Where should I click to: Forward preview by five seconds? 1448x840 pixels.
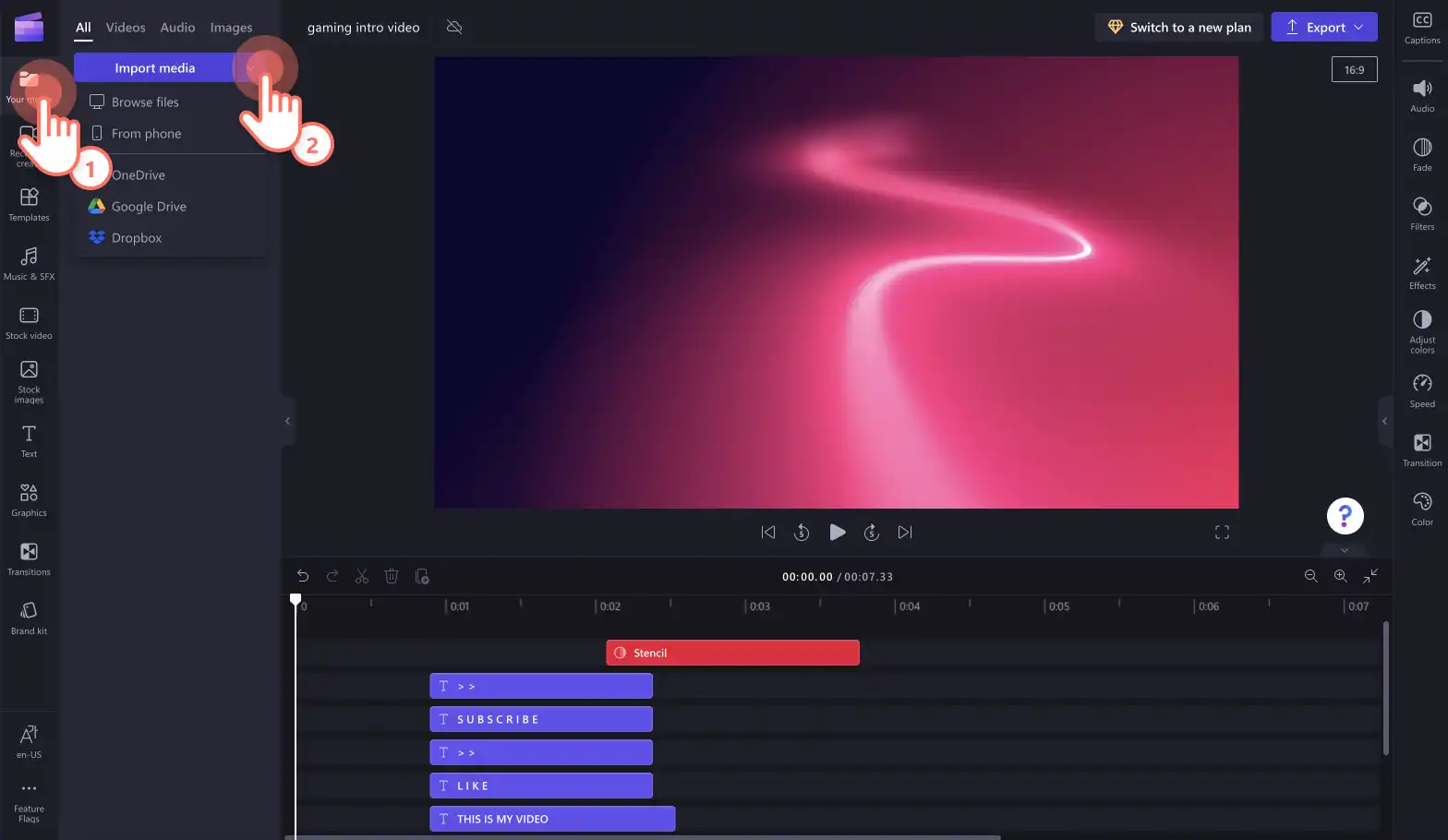(871, 532)
